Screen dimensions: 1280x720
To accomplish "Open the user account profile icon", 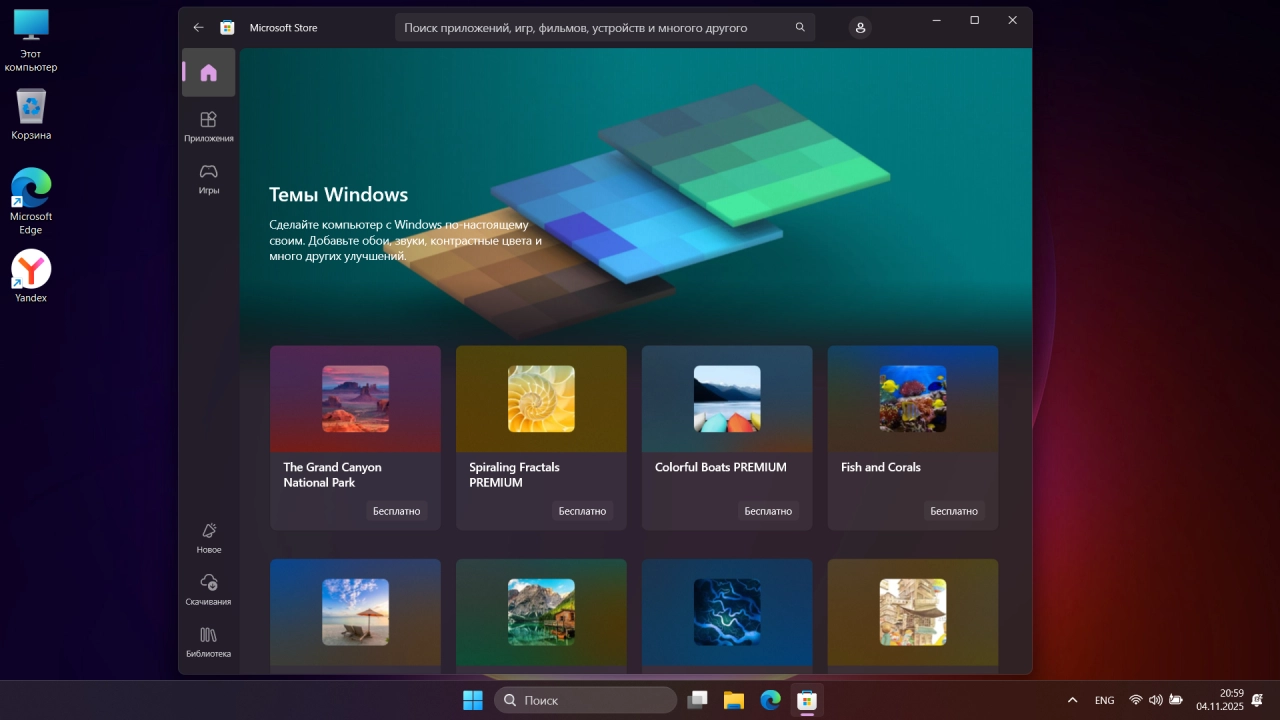I will pos(860,28).
